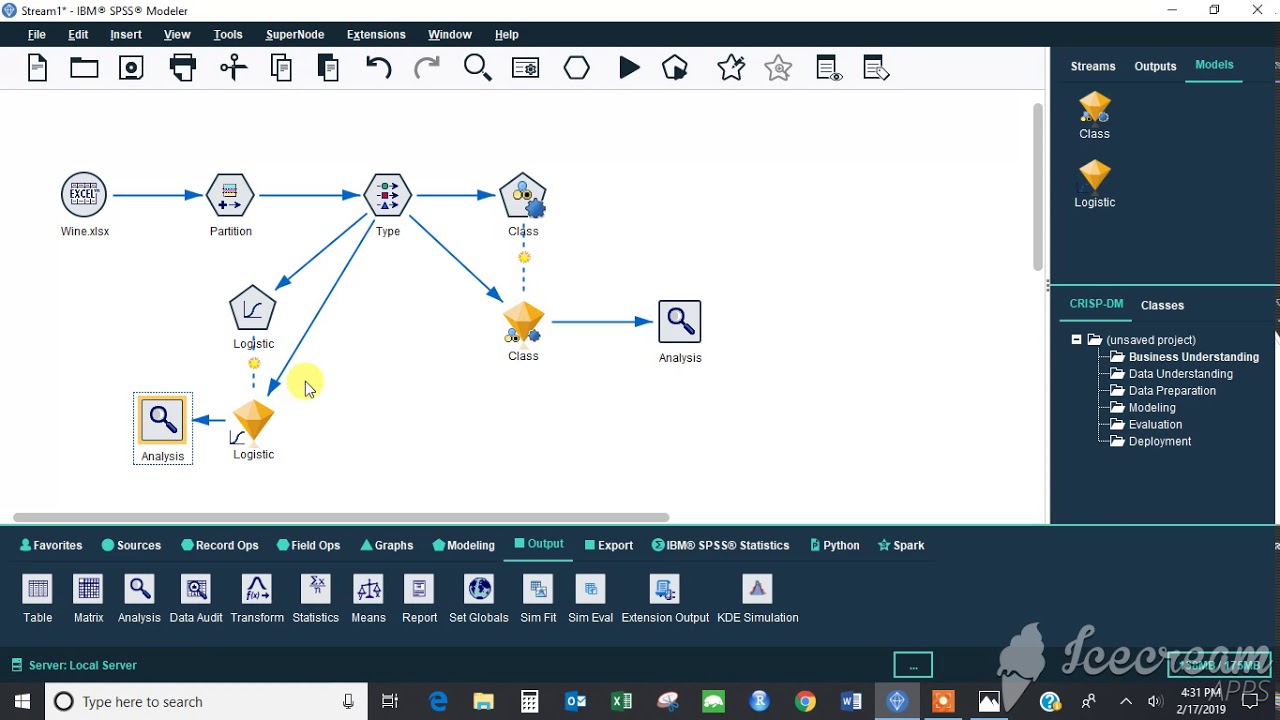Image resolution: width=1280 pixels, height=720 pixels.
Task: Pick the Report node in palette
Action: click(420, 598)
